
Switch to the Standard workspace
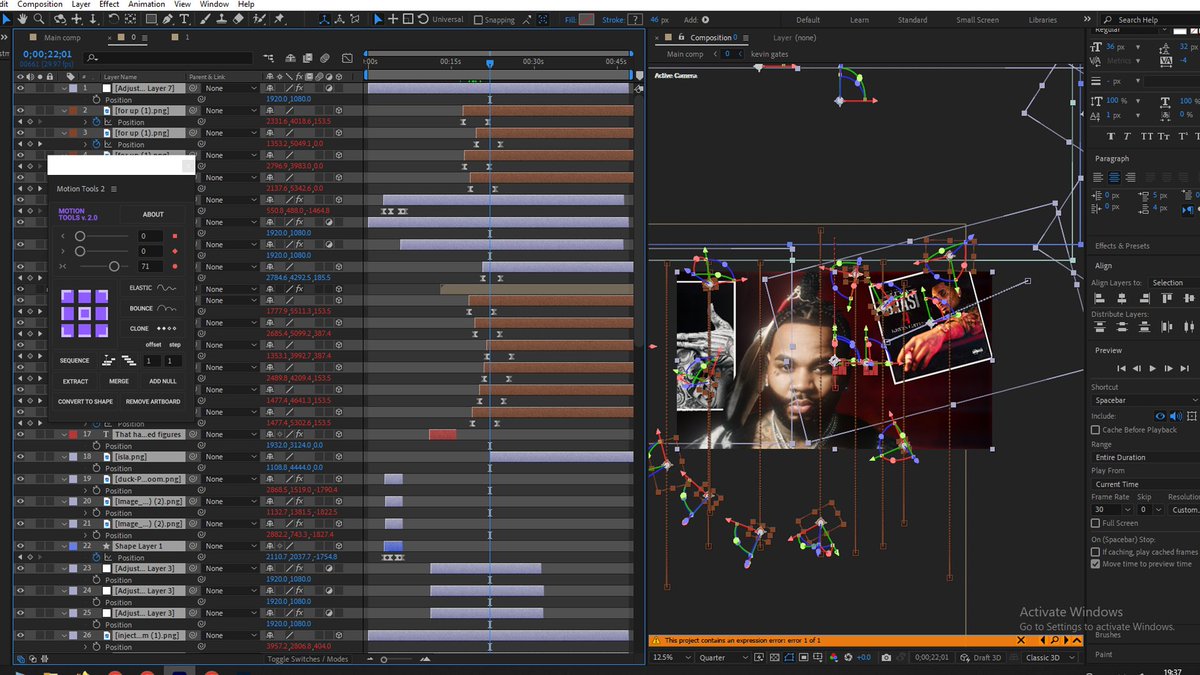click(912, 20)
